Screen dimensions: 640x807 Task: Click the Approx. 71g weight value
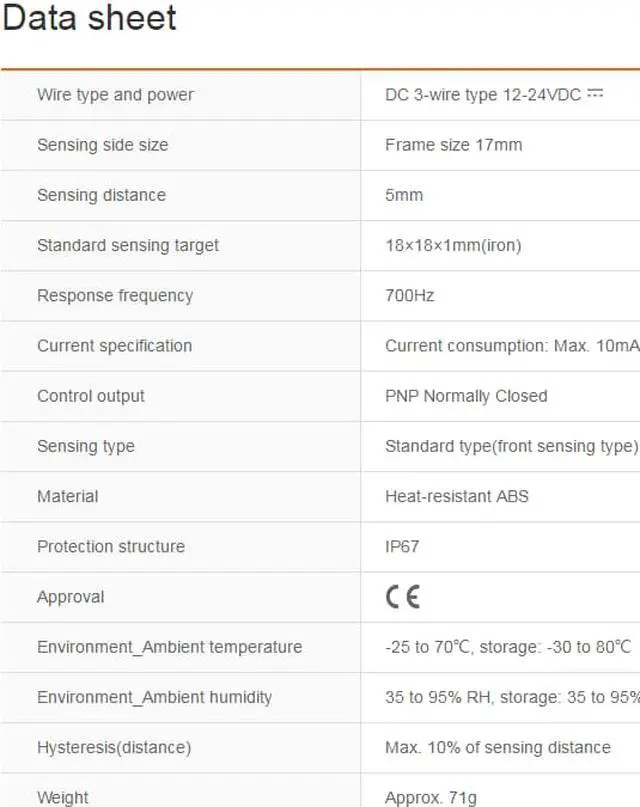coord(432,797)
